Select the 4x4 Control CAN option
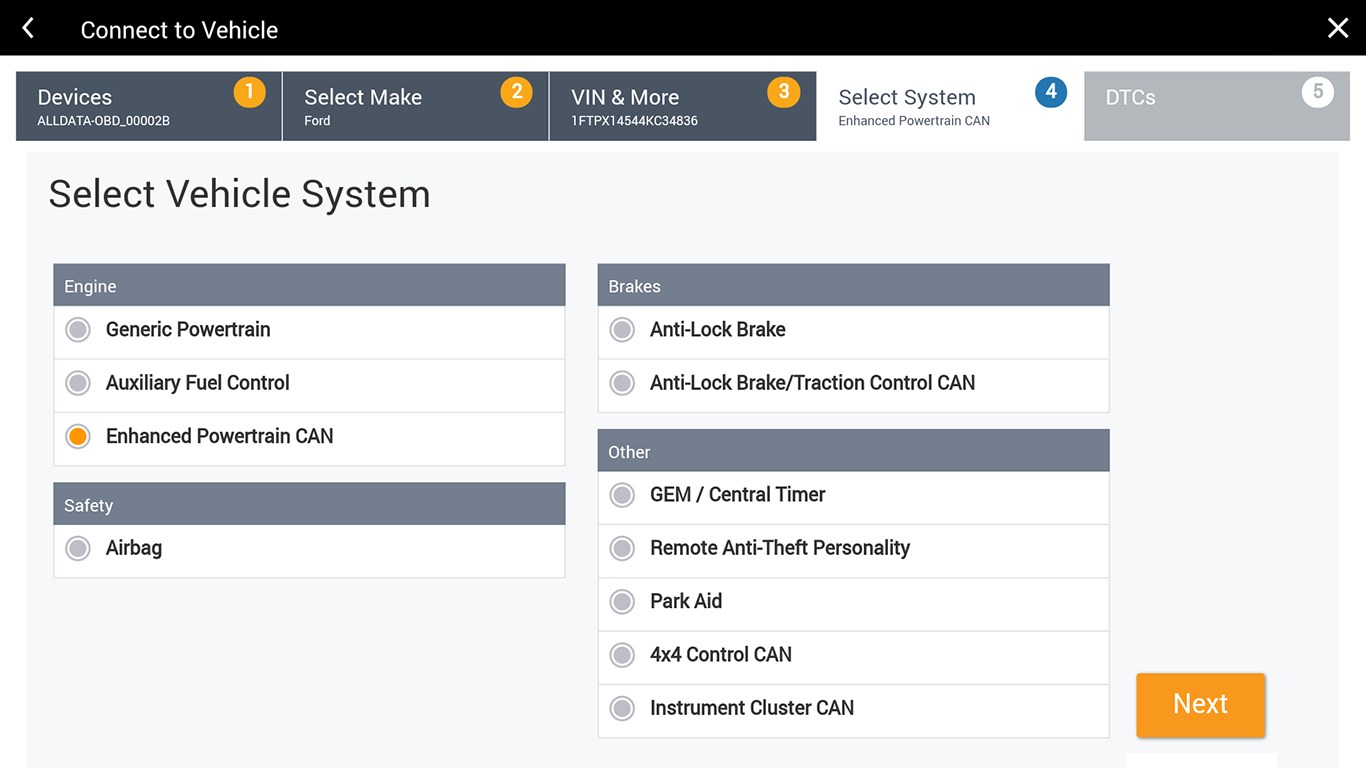This screenshot has height=768, width=1366. coord(622,655)
